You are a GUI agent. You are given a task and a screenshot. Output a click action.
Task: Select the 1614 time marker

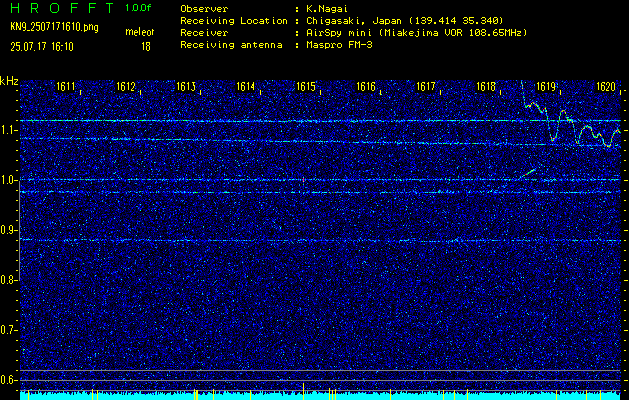click(x=246, y=86)
